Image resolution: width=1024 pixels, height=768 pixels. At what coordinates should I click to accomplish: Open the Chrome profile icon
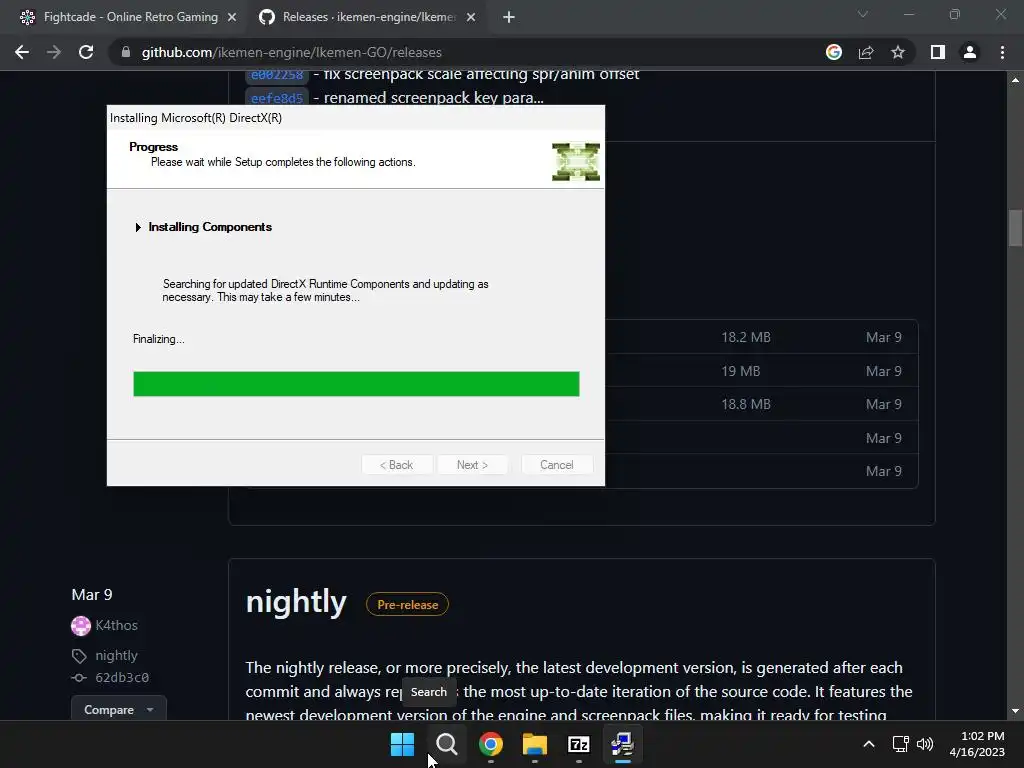(970, 52)
